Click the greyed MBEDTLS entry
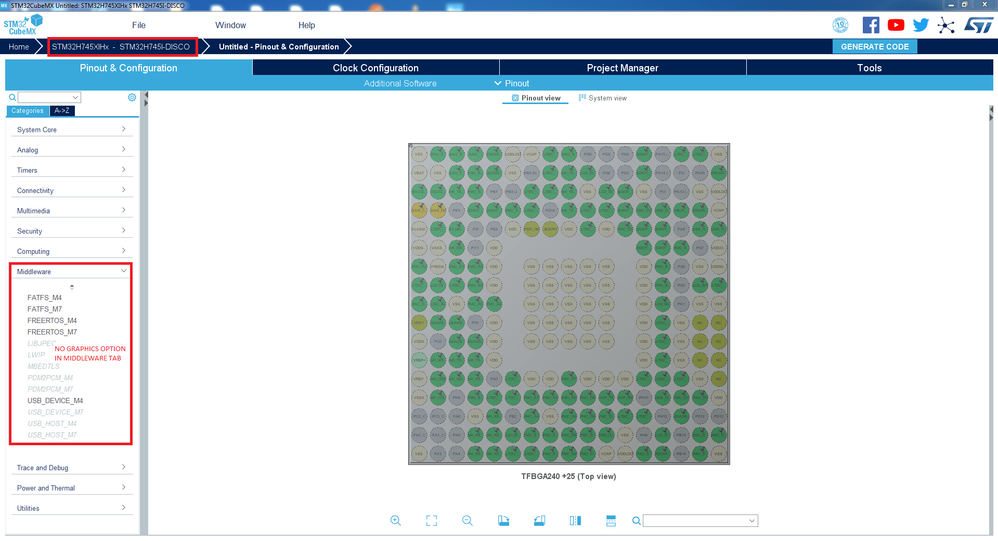 [x=43, y=367]
